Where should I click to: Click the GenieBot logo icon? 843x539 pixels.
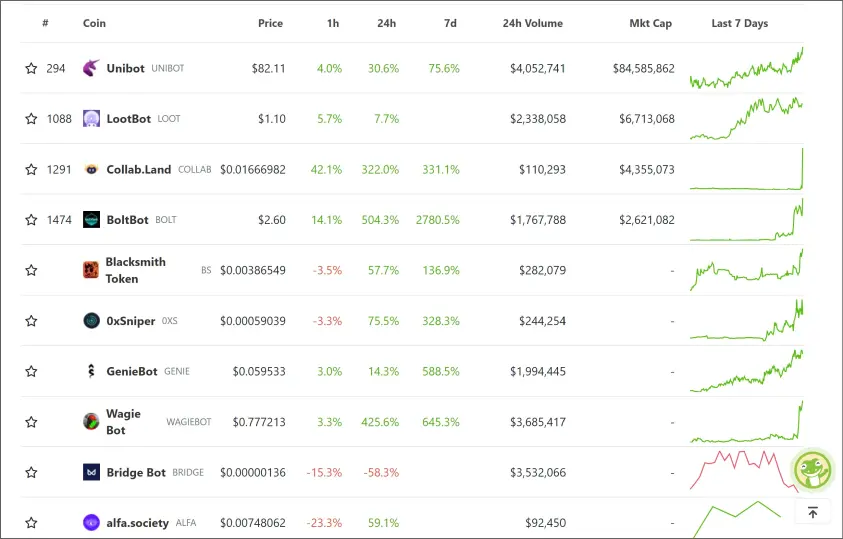point(91,371)
